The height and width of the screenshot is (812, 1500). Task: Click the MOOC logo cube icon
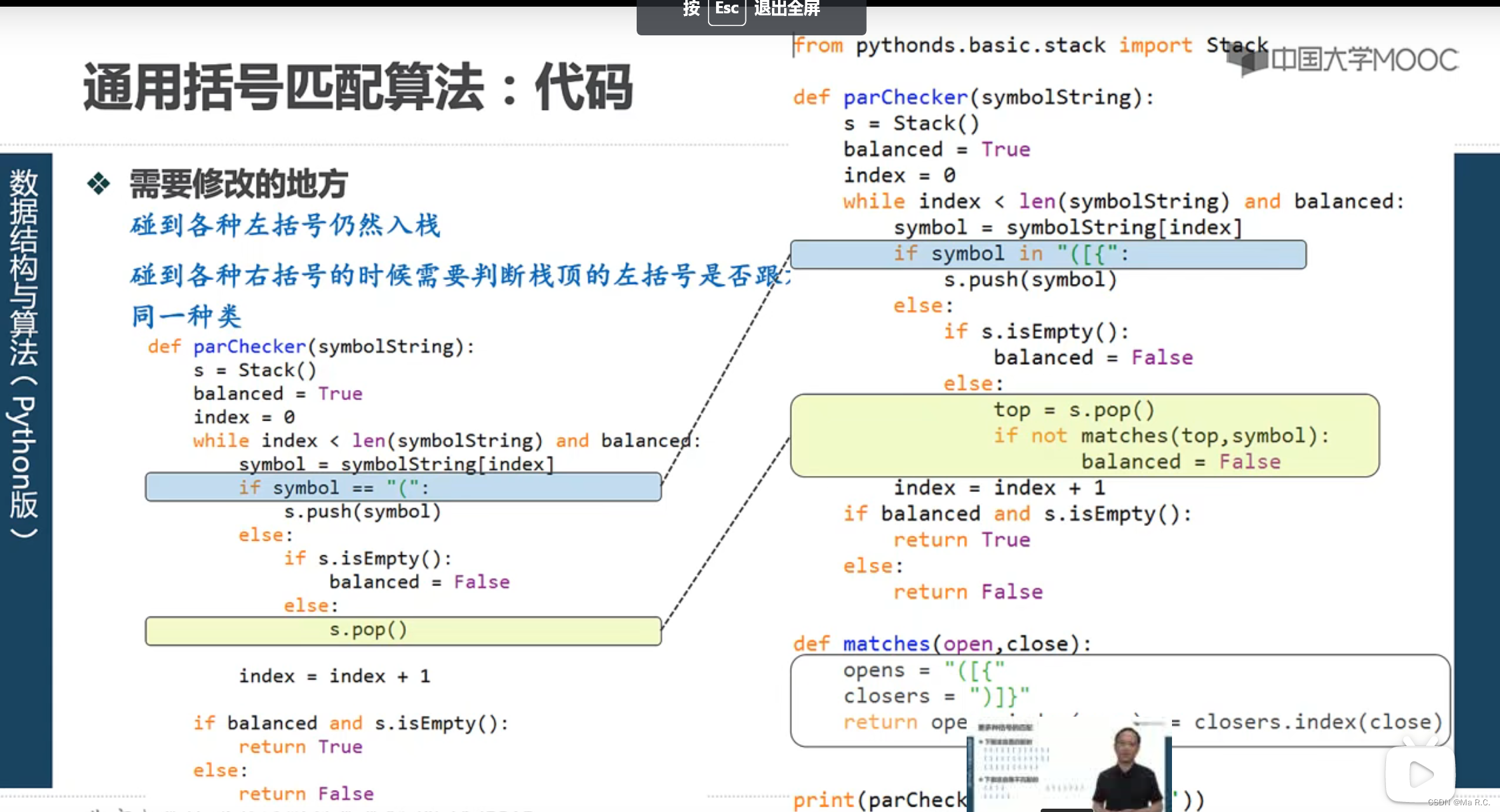pyautogui.click(x=1245, y=60)
